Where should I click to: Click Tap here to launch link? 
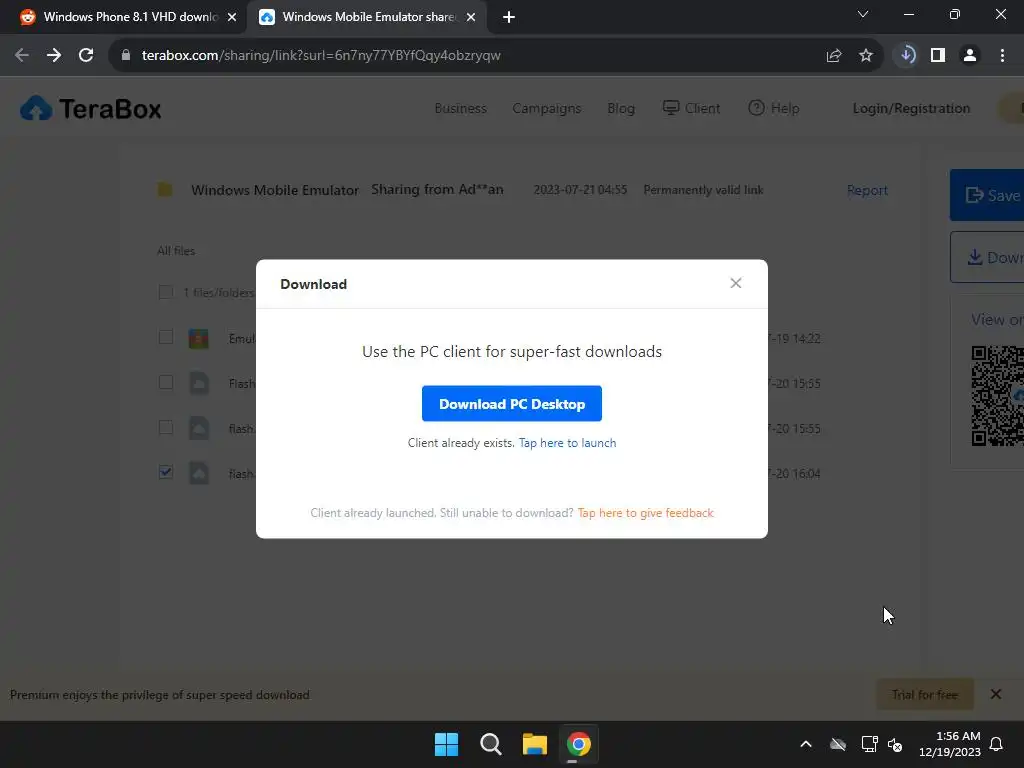point(567,443)
